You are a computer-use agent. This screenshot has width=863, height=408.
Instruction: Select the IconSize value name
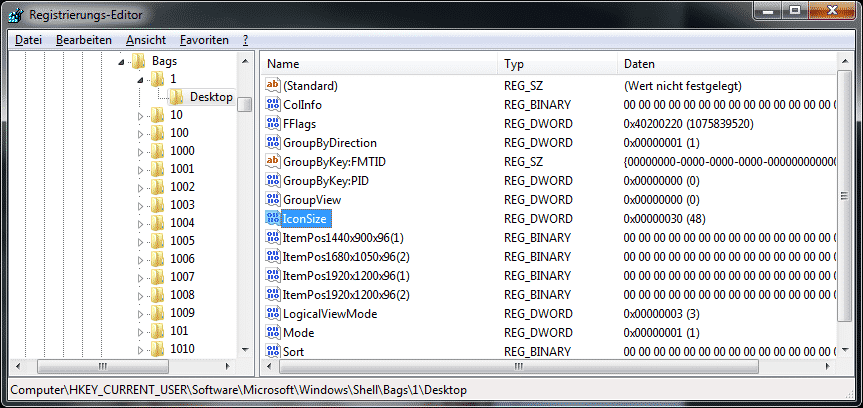click(304, 219)
